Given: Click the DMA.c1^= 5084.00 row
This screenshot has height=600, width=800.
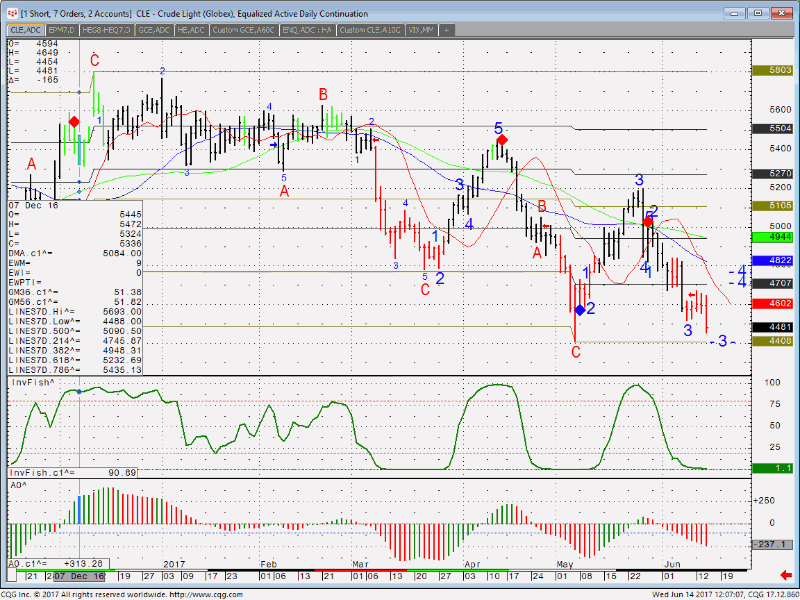Looking at the screenshot, I should coord(75,254).
